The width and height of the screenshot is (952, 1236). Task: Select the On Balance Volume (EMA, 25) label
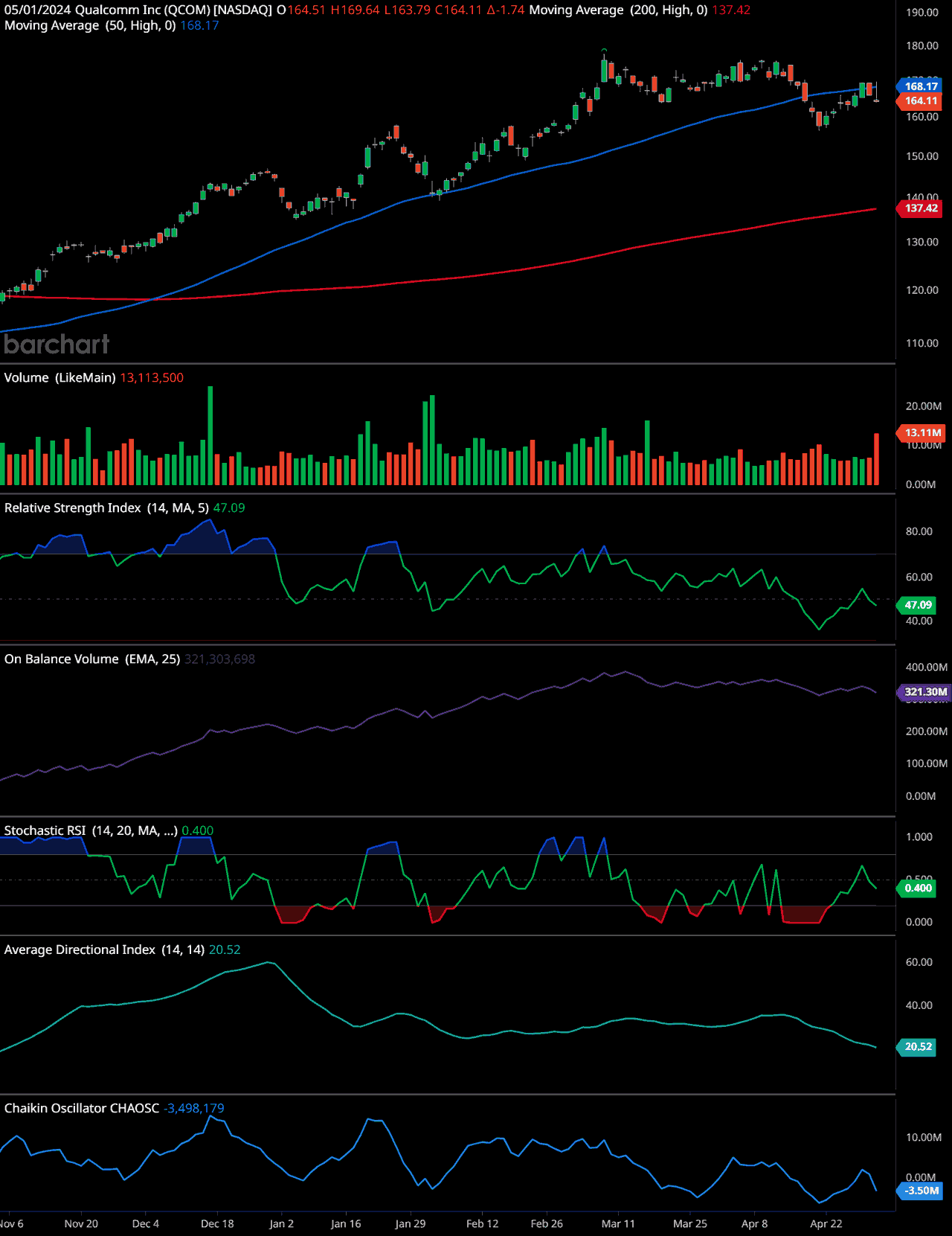tap(92, 659)
